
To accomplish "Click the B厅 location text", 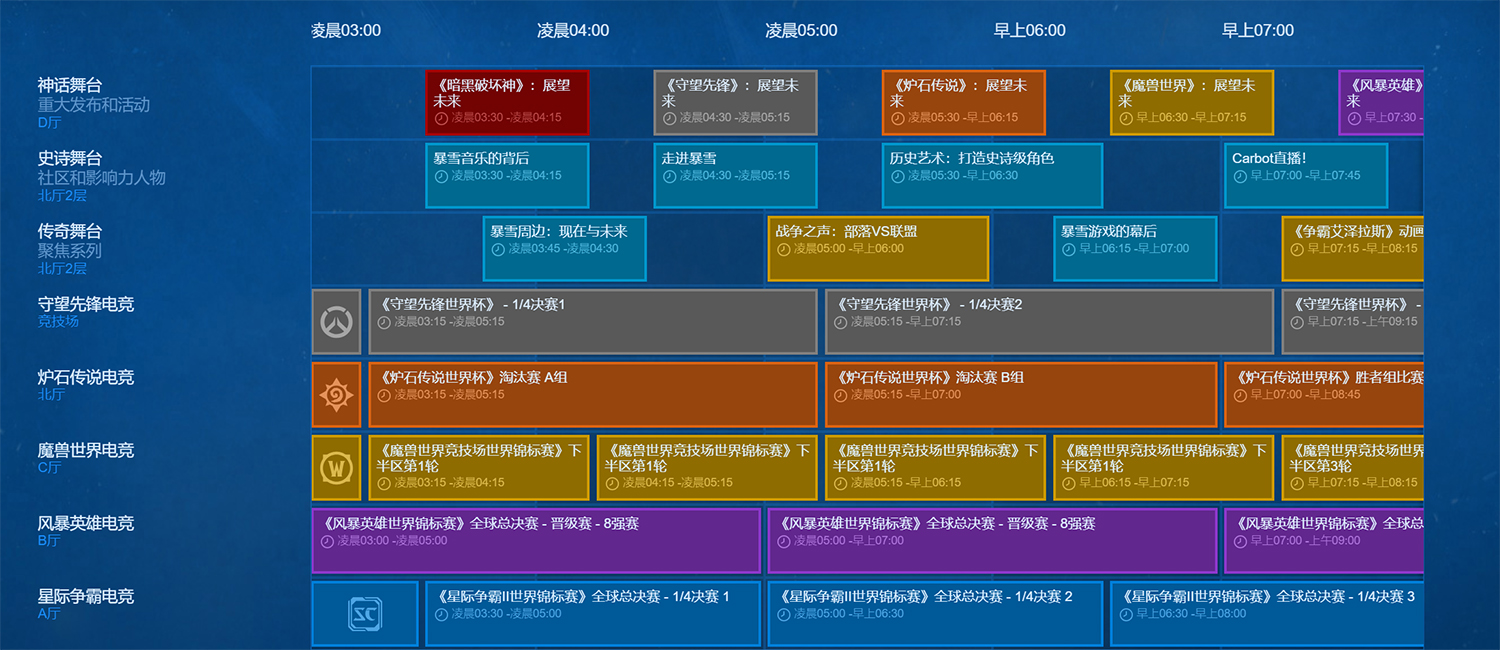I will [x=50, y=541].
